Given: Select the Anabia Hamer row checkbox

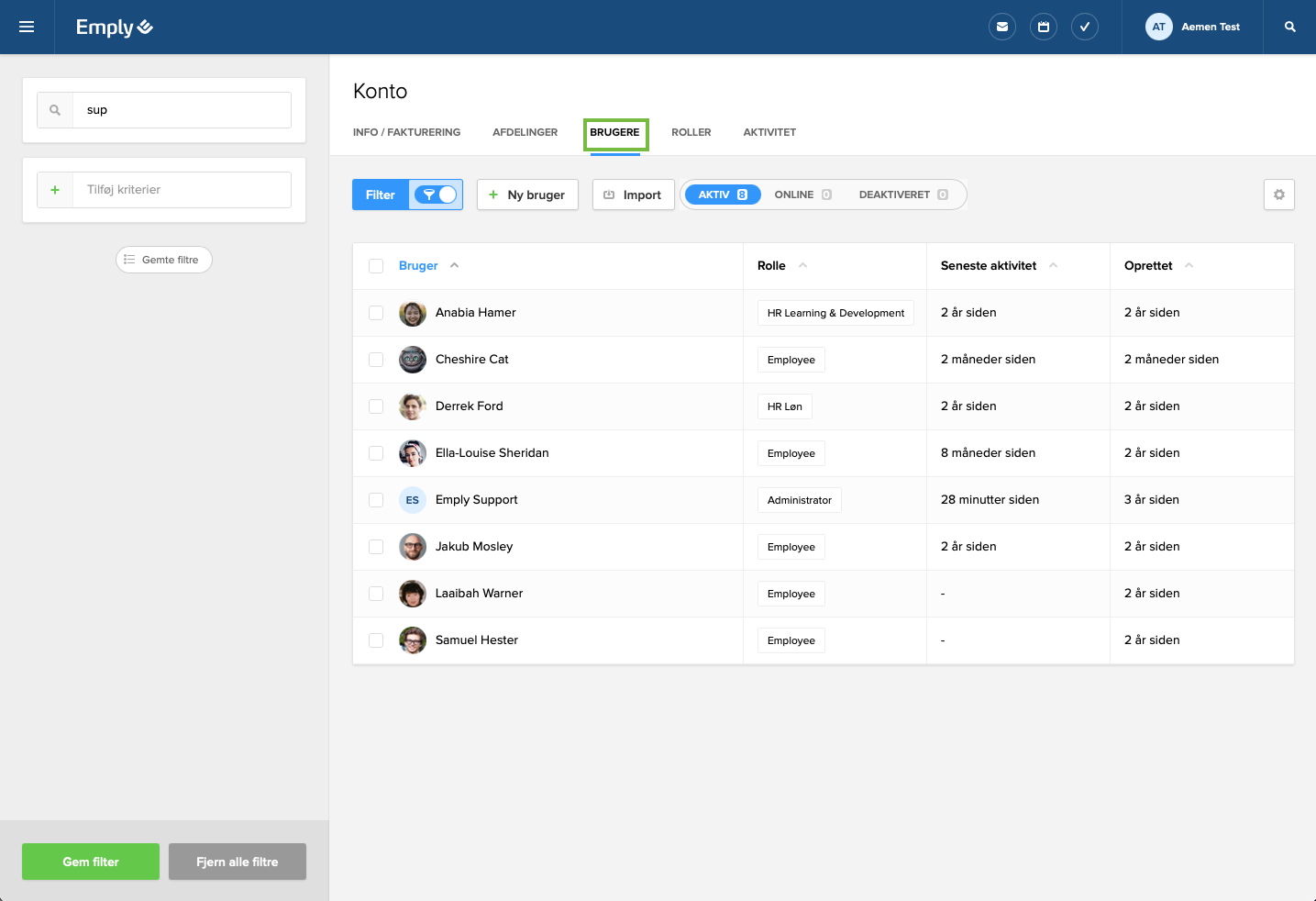Looking at the screenshot, I should pyautogui.click(x=376, y=313).
